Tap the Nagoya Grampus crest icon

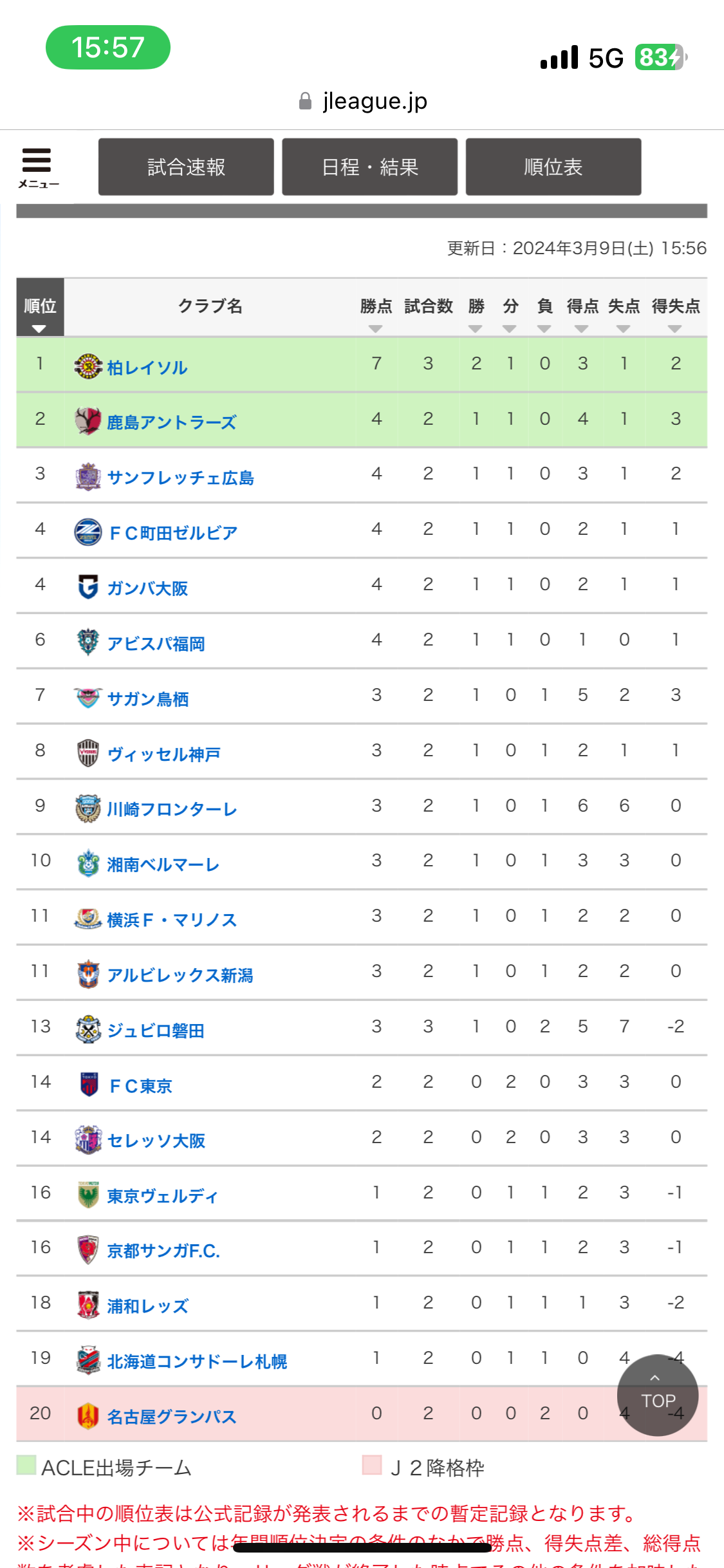coord(88,1415)
